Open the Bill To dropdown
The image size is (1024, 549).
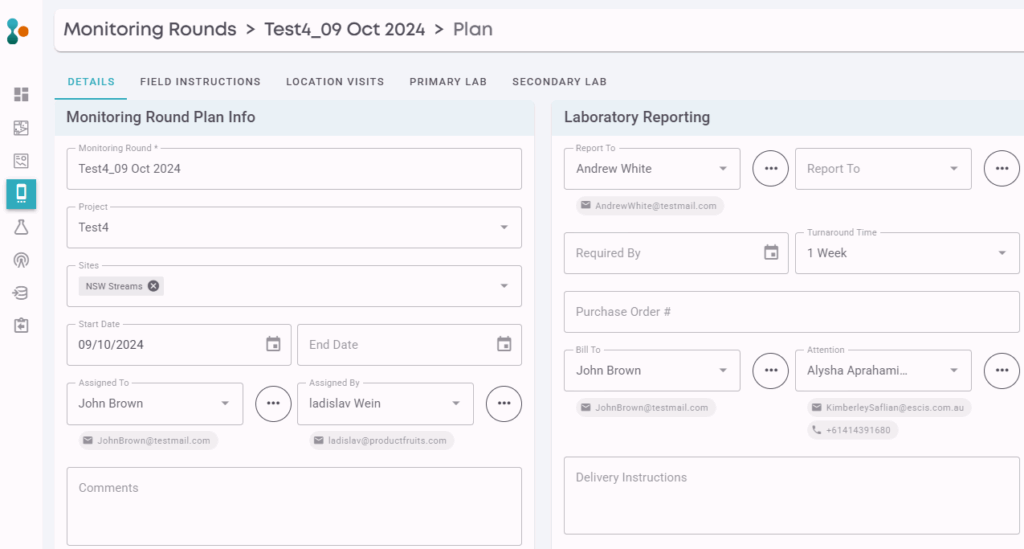[x=723, y=370]
